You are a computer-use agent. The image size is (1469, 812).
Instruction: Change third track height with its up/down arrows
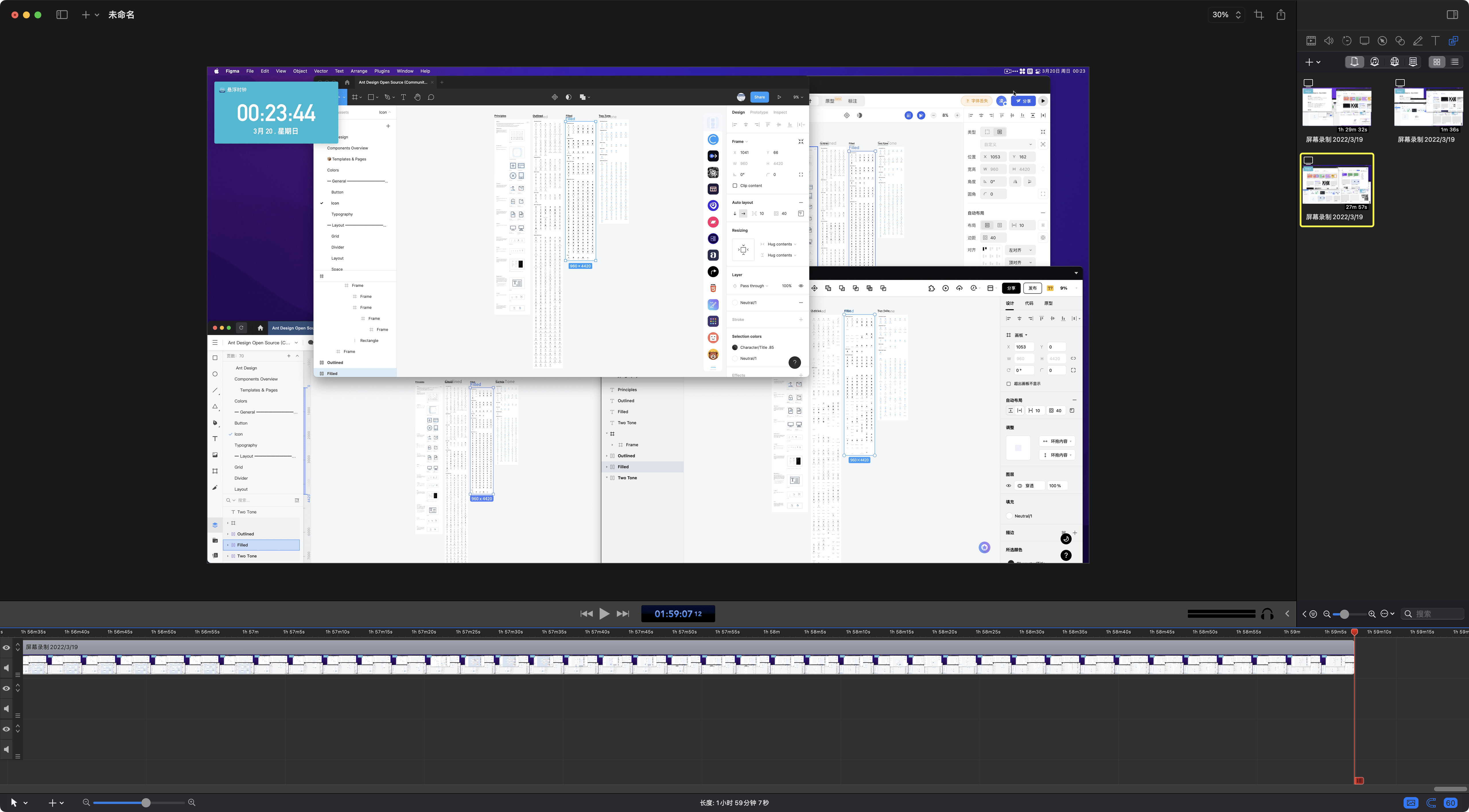tap(18, 728)
